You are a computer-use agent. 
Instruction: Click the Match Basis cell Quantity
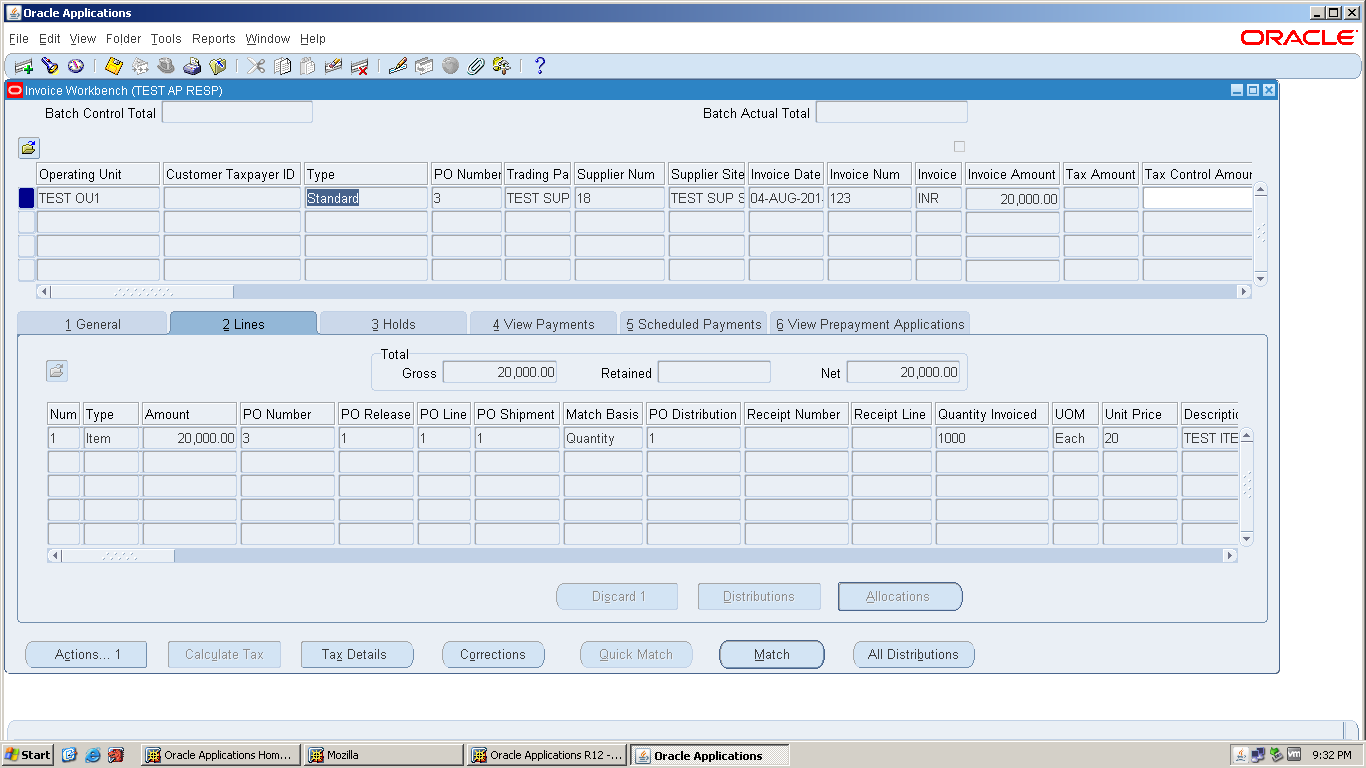(603, 438)
